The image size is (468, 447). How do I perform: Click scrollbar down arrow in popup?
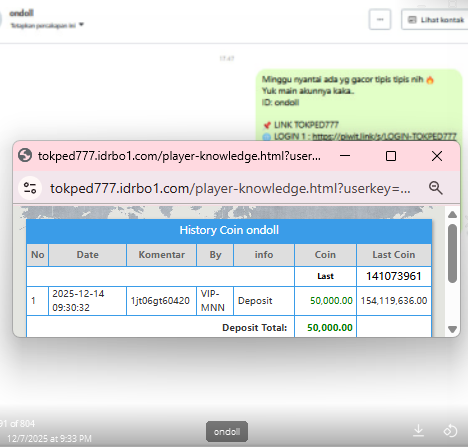[x=452, y=329]
